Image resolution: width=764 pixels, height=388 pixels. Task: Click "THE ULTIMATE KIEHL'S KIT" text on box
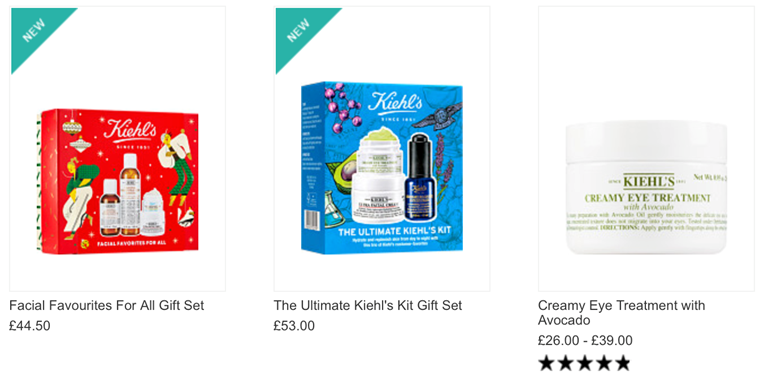click(x=395, y=231)
